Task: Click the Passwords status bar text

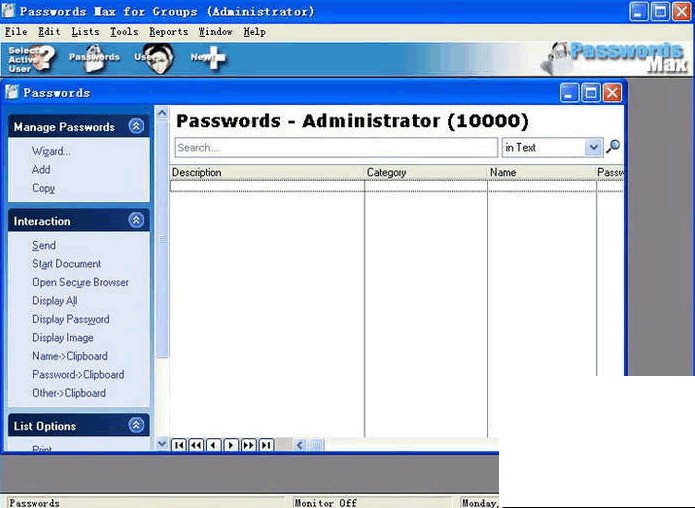Action: click(35, 503)
